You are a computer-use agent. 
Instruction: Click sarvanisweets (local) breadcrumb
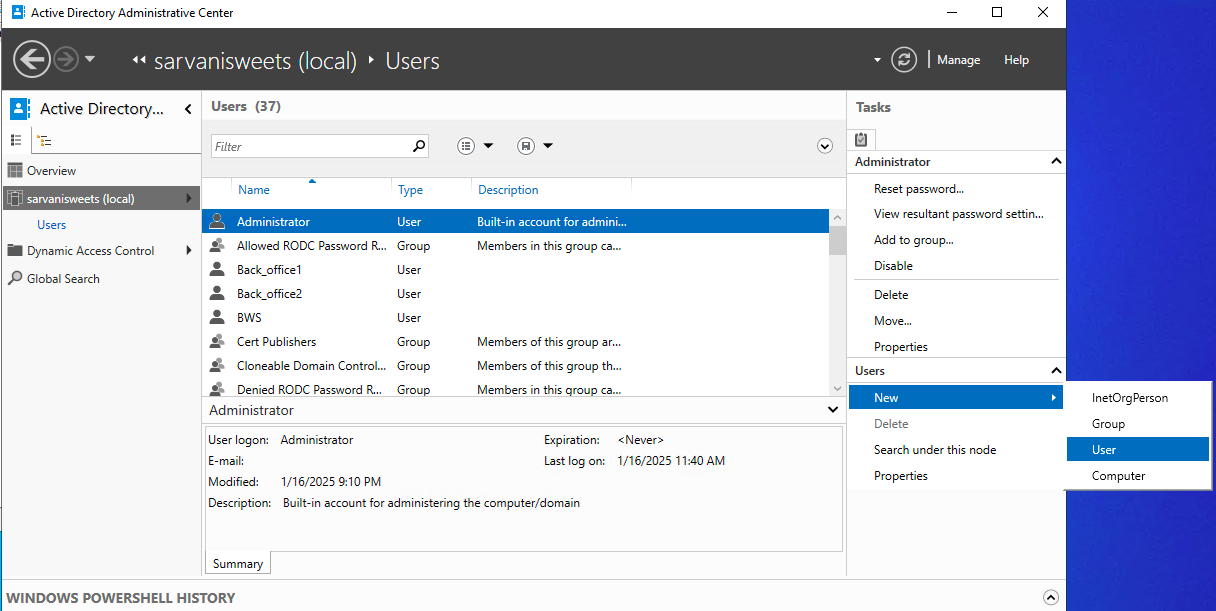255,61
